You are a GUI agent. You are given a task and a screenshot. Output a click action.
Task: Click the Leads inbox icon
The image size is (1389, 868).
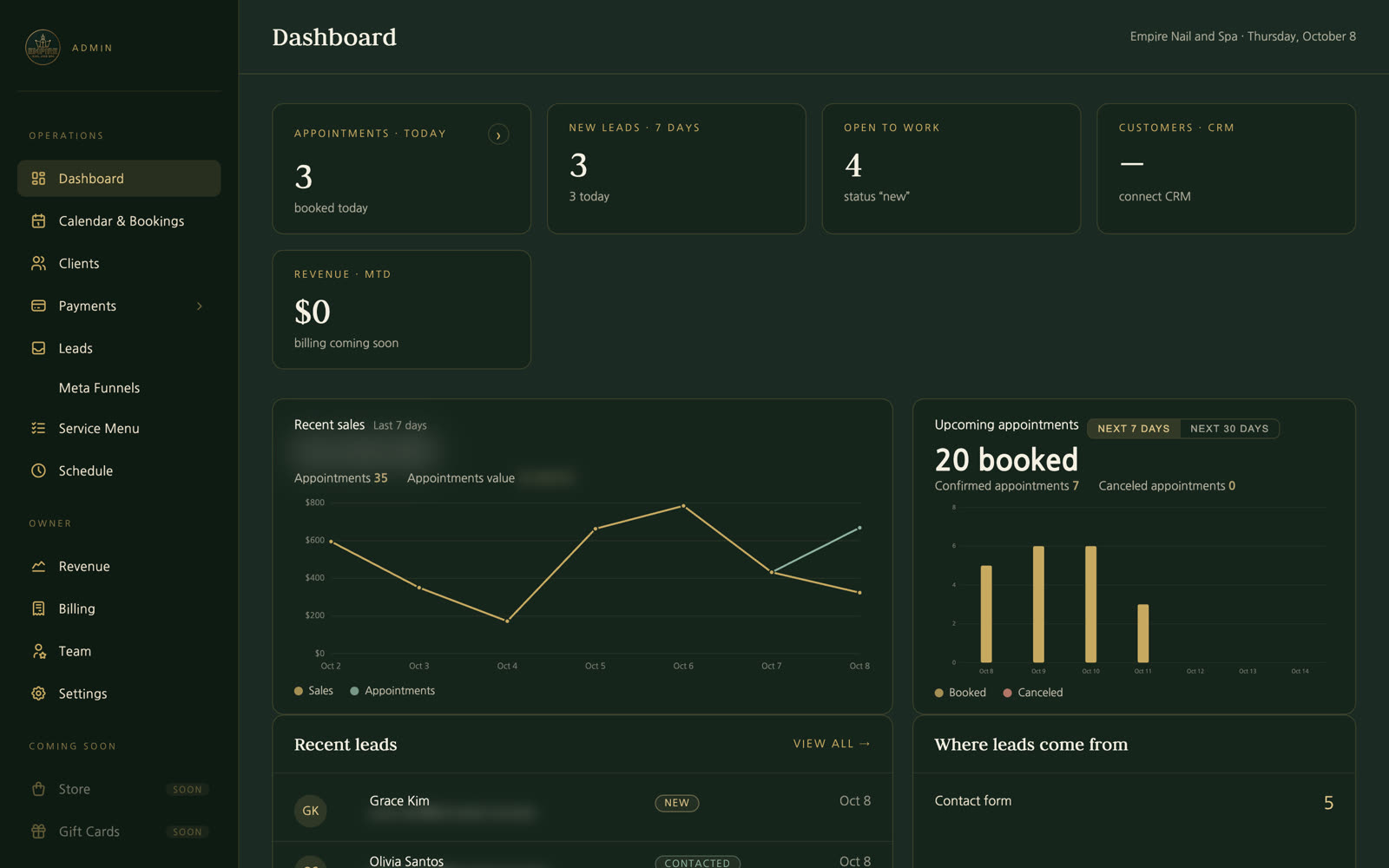38,348
